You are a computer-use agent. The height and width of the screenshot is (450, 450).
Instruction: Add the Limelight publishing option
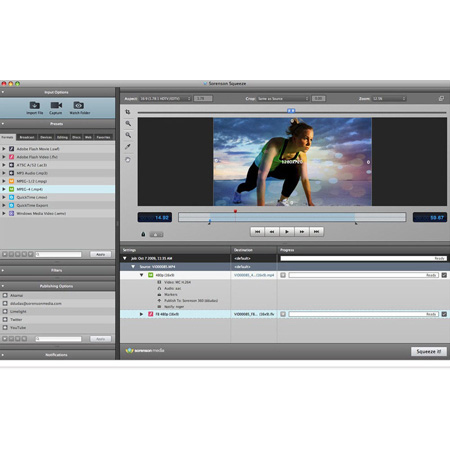click(5, 311)
